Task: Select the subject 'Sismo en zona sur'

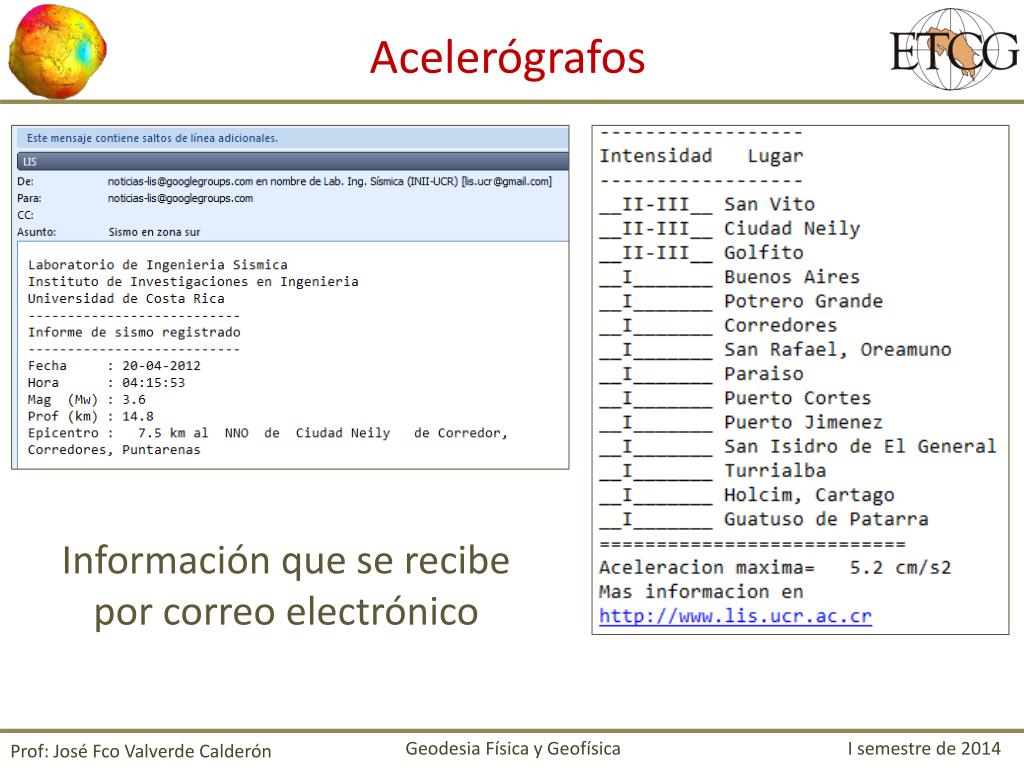Action: click(x=154, y=232)
